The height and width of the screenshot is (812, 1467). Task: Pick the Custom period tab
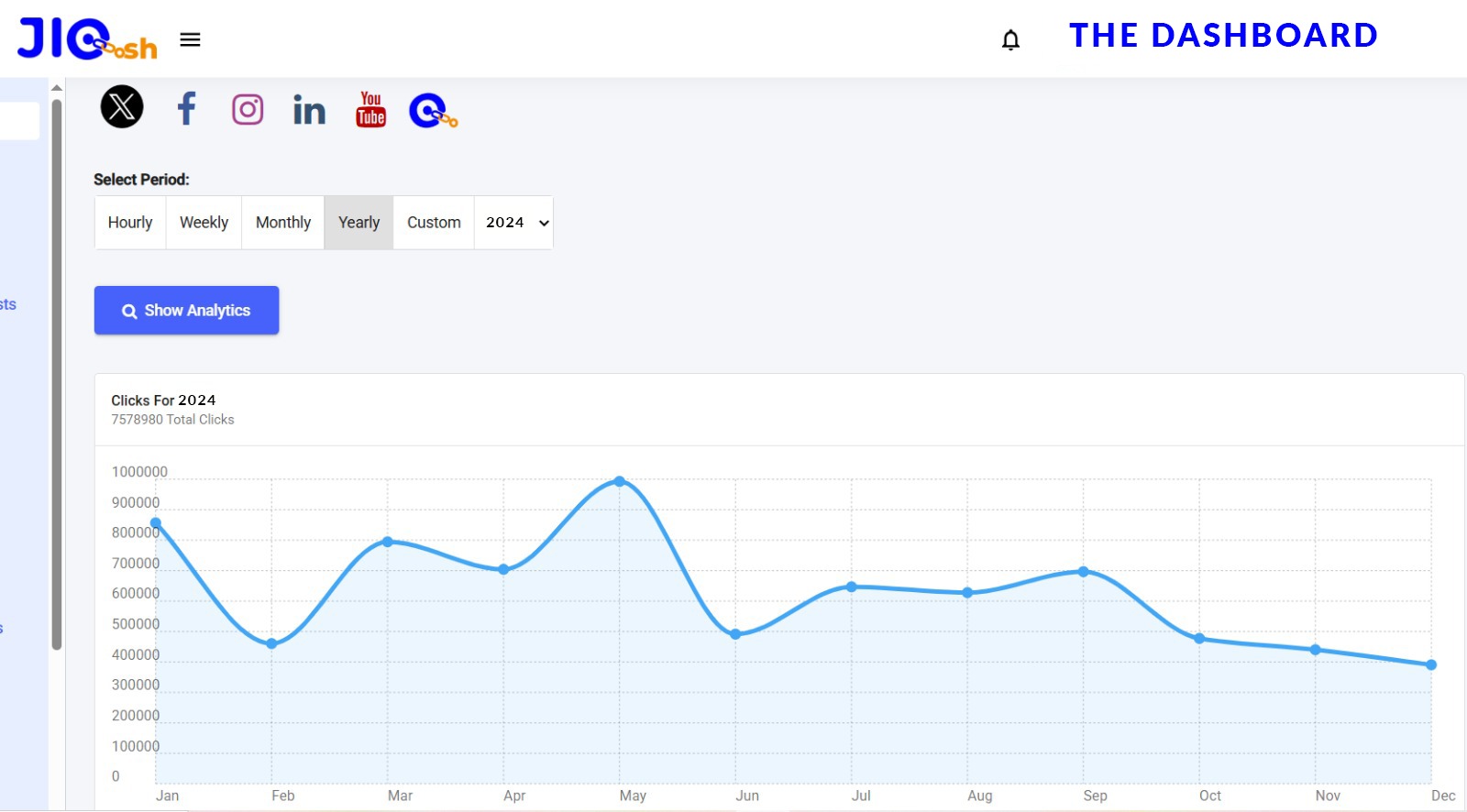(434, 223)
